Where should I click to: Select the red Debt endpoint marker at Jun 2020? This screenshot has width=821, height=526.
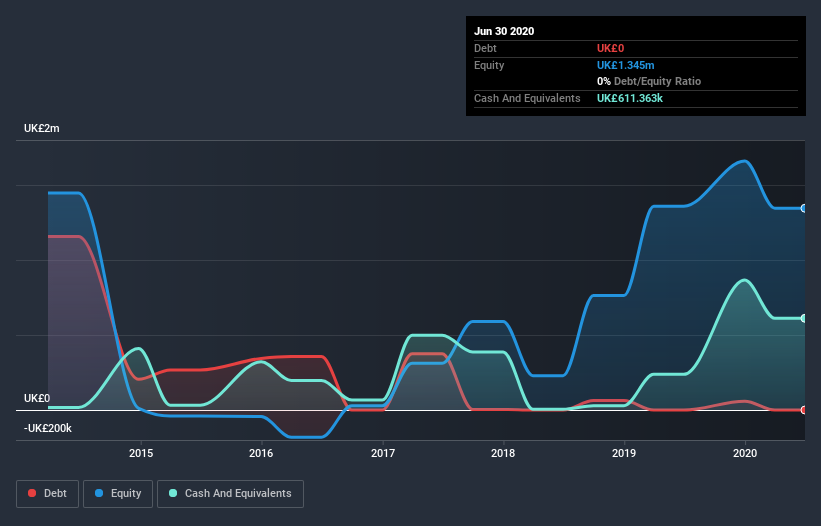point(804,410)
